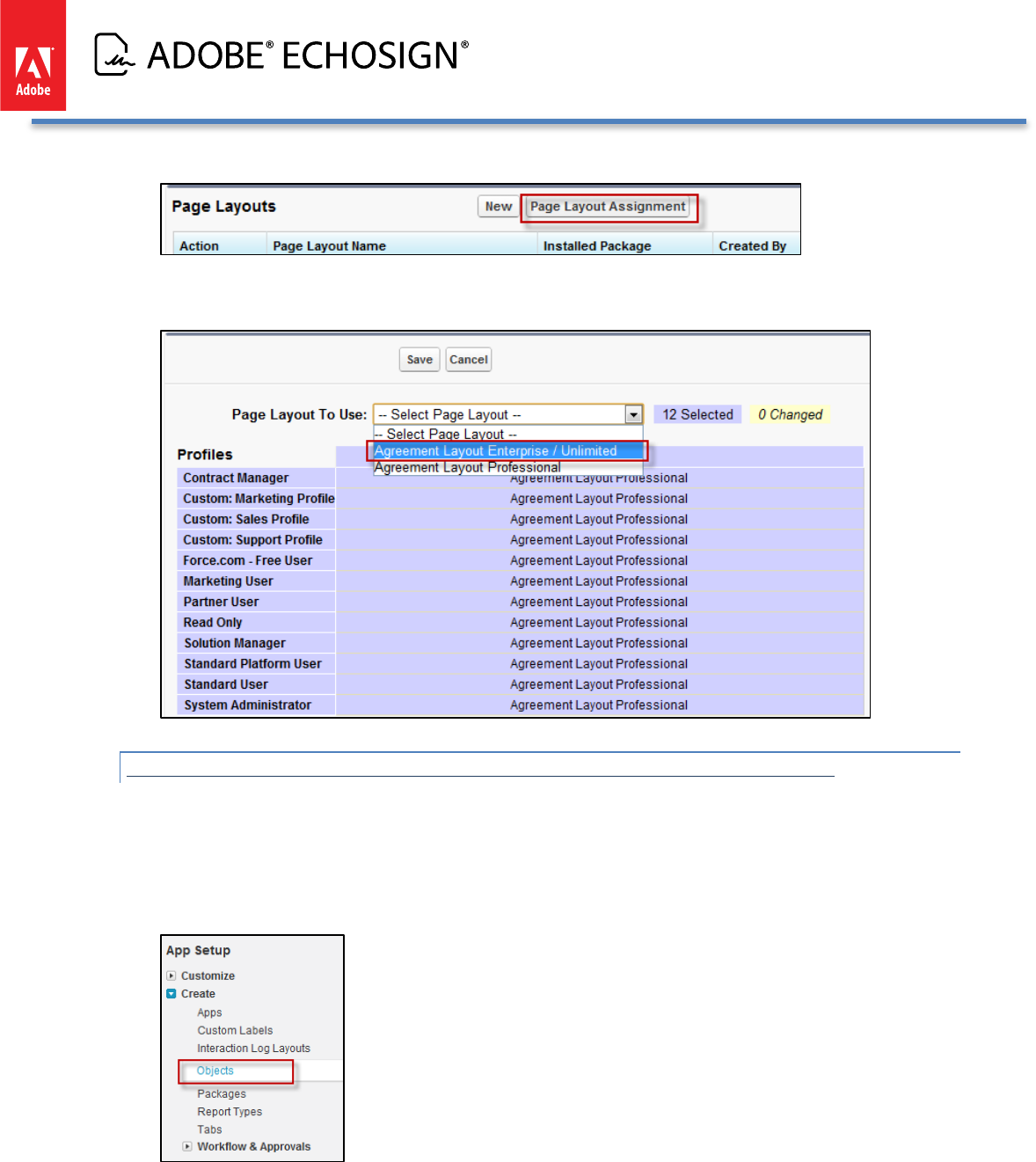Click the Save button
Viewport: 1036px width, 1162px height.
420,360
